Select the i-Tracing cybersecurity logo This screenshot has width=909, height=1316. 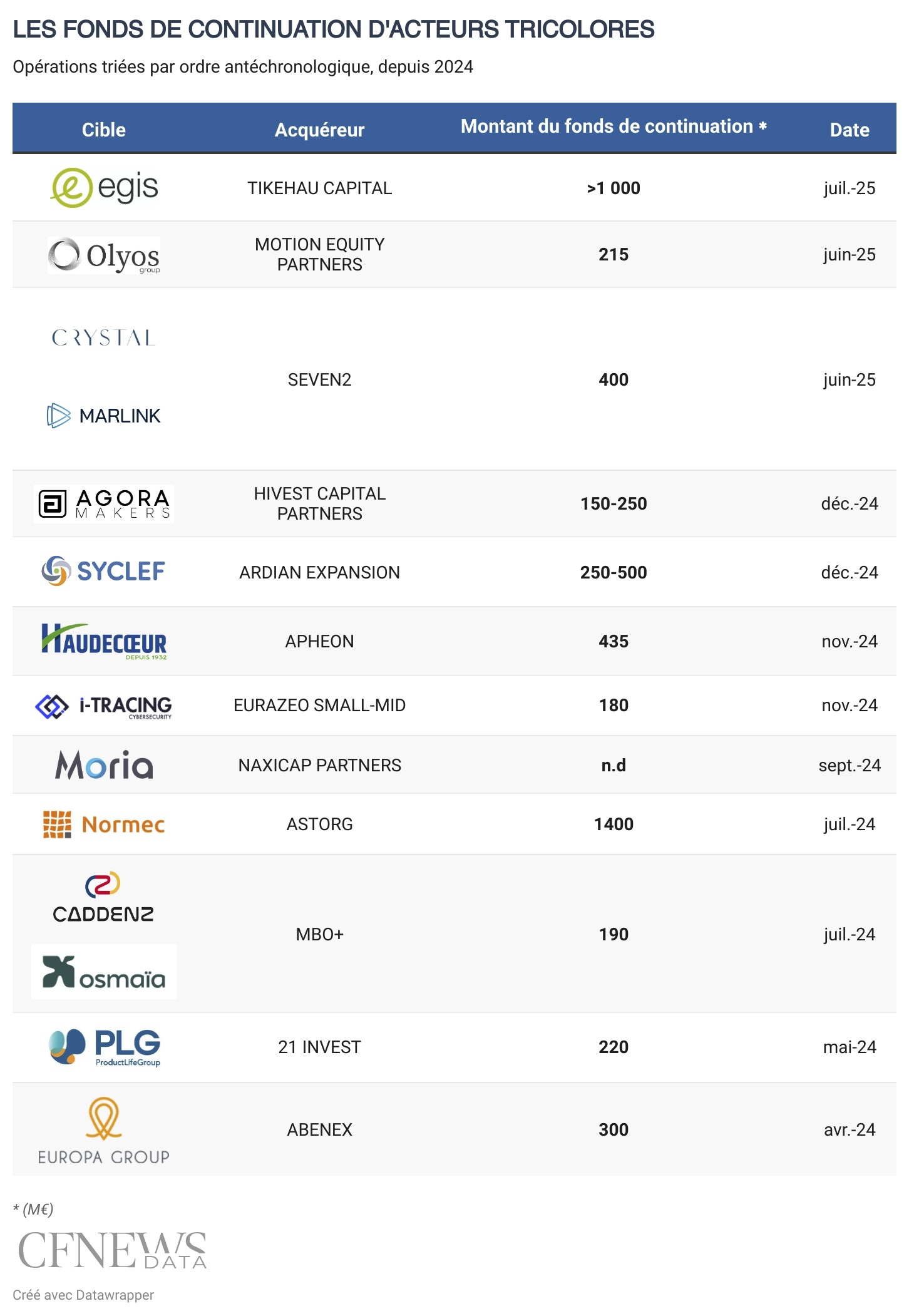click(x=104, y=706)
